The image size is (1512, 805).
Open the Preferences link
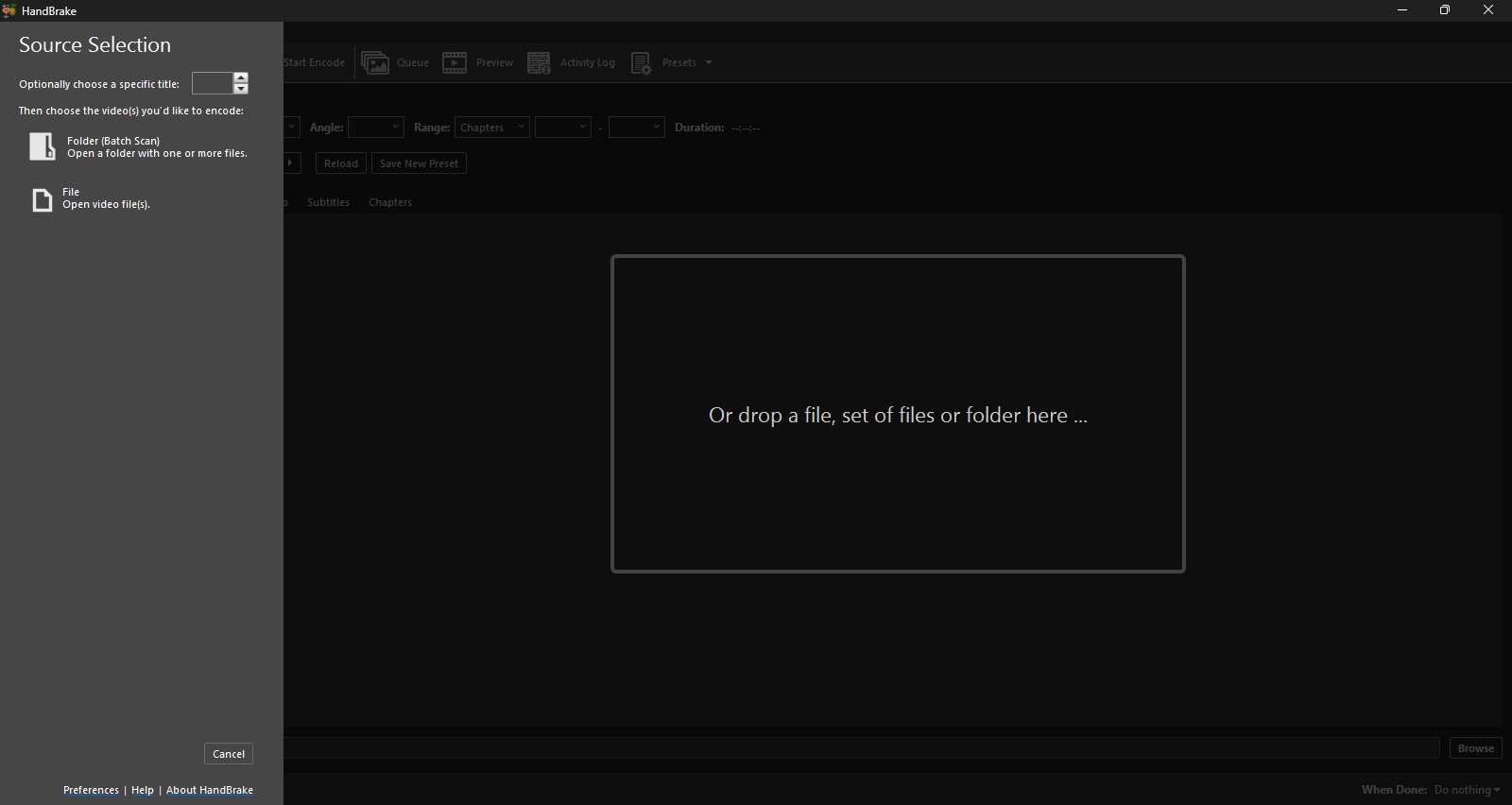point(91,790)
